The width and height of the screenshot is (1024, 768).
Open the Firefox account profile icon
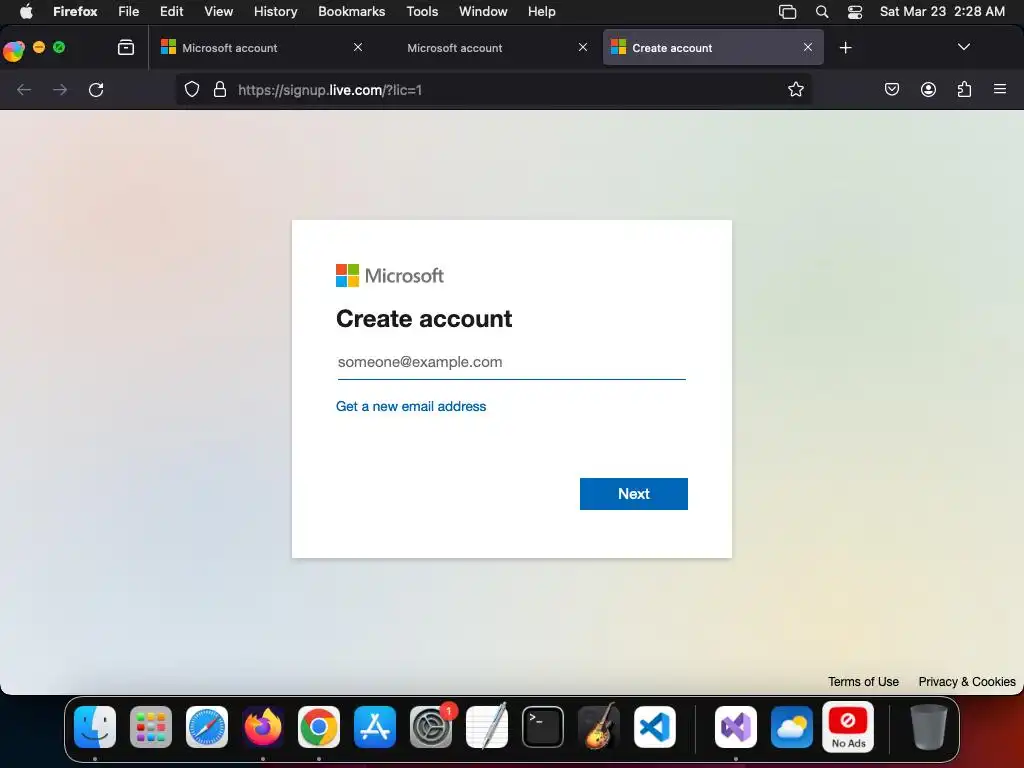pos(928,89)
